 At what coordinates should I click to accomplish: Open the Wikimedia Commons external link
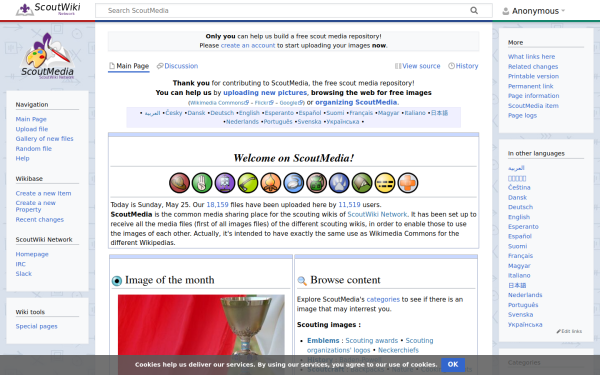pyautogui.click(x=219, y=103)
